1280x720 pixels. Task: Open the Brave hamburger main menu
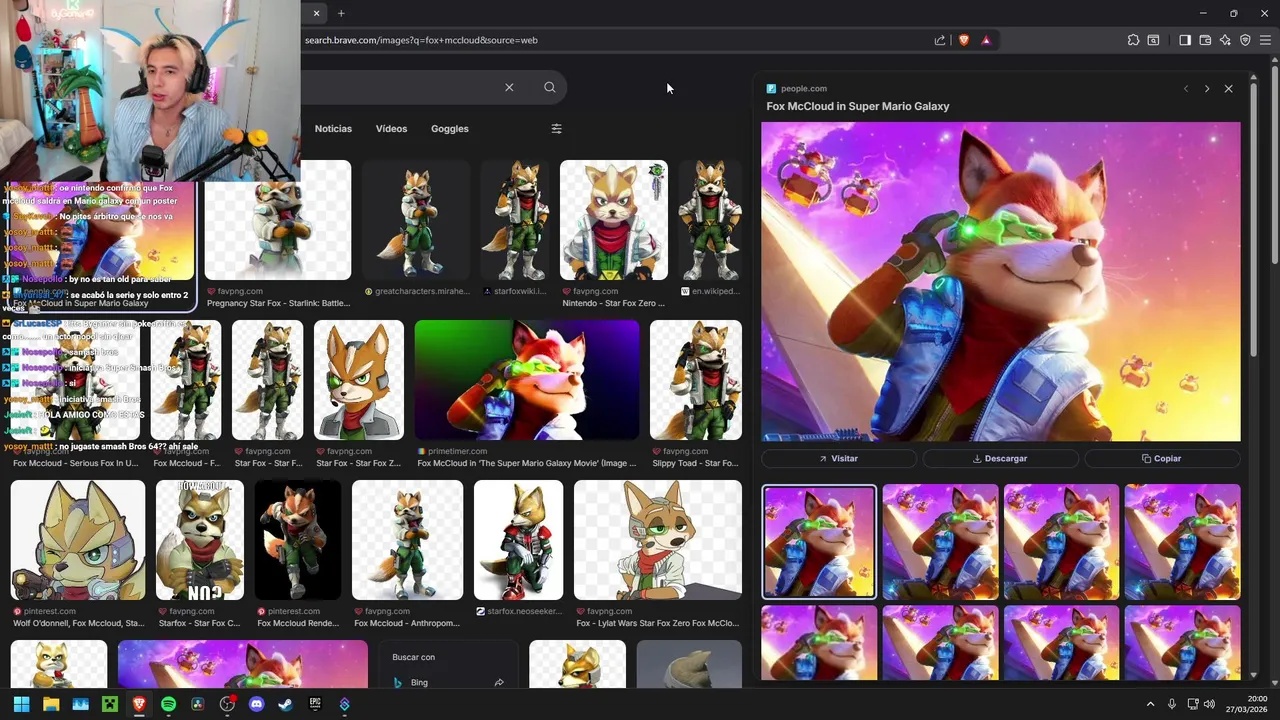[x=1265, y=40]
